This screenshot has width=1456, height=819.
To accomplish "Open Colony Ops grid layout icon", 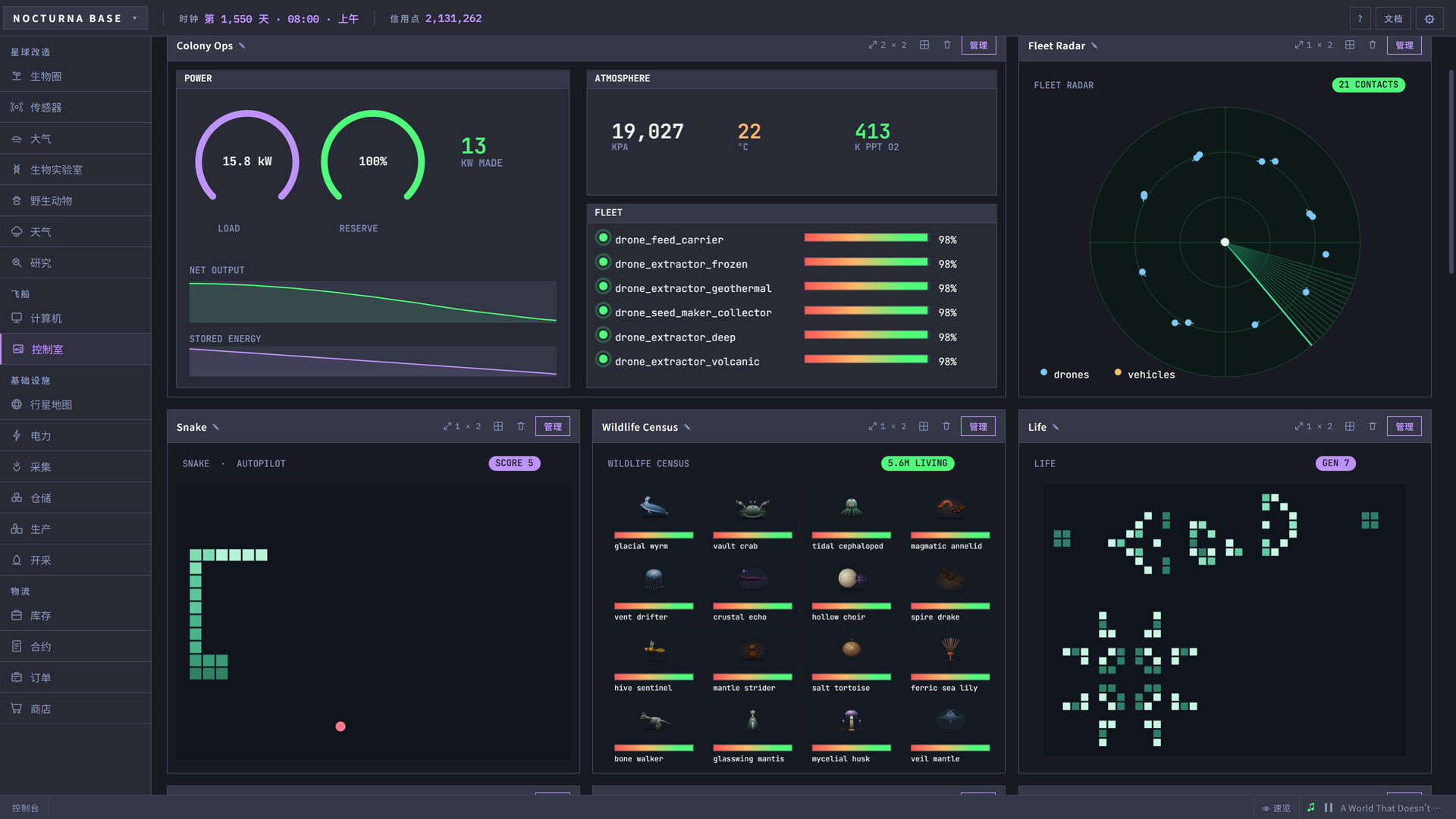I will 924,45.
